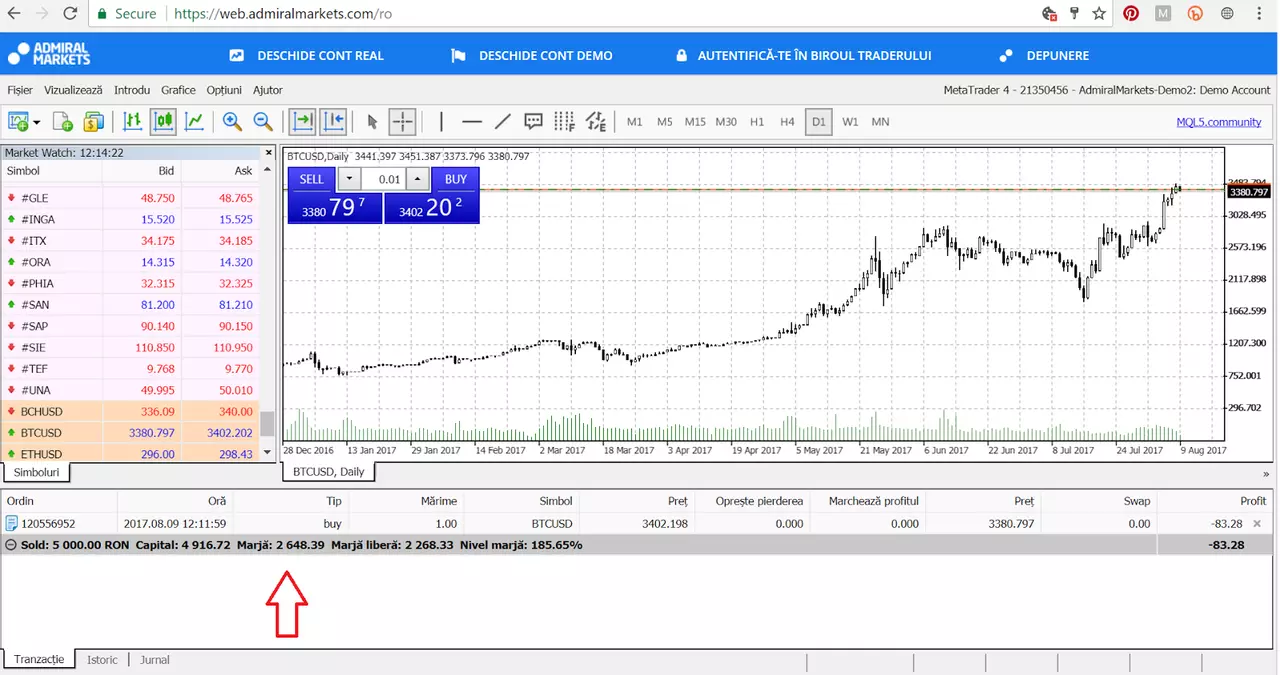This screenshot has height=675, width=1280.
Task: Click the DEPUNERE button
Action: pyautogui.click(x=1045, y=56)
